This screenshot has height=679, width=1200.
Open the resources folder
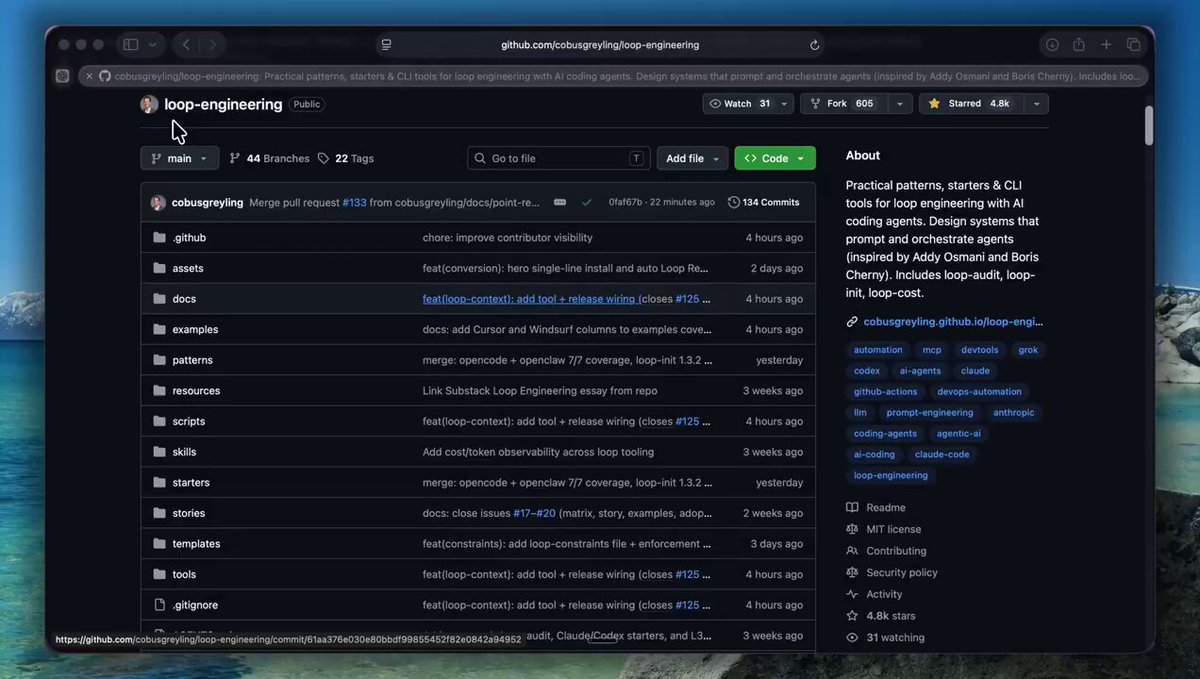pos(196,391)
